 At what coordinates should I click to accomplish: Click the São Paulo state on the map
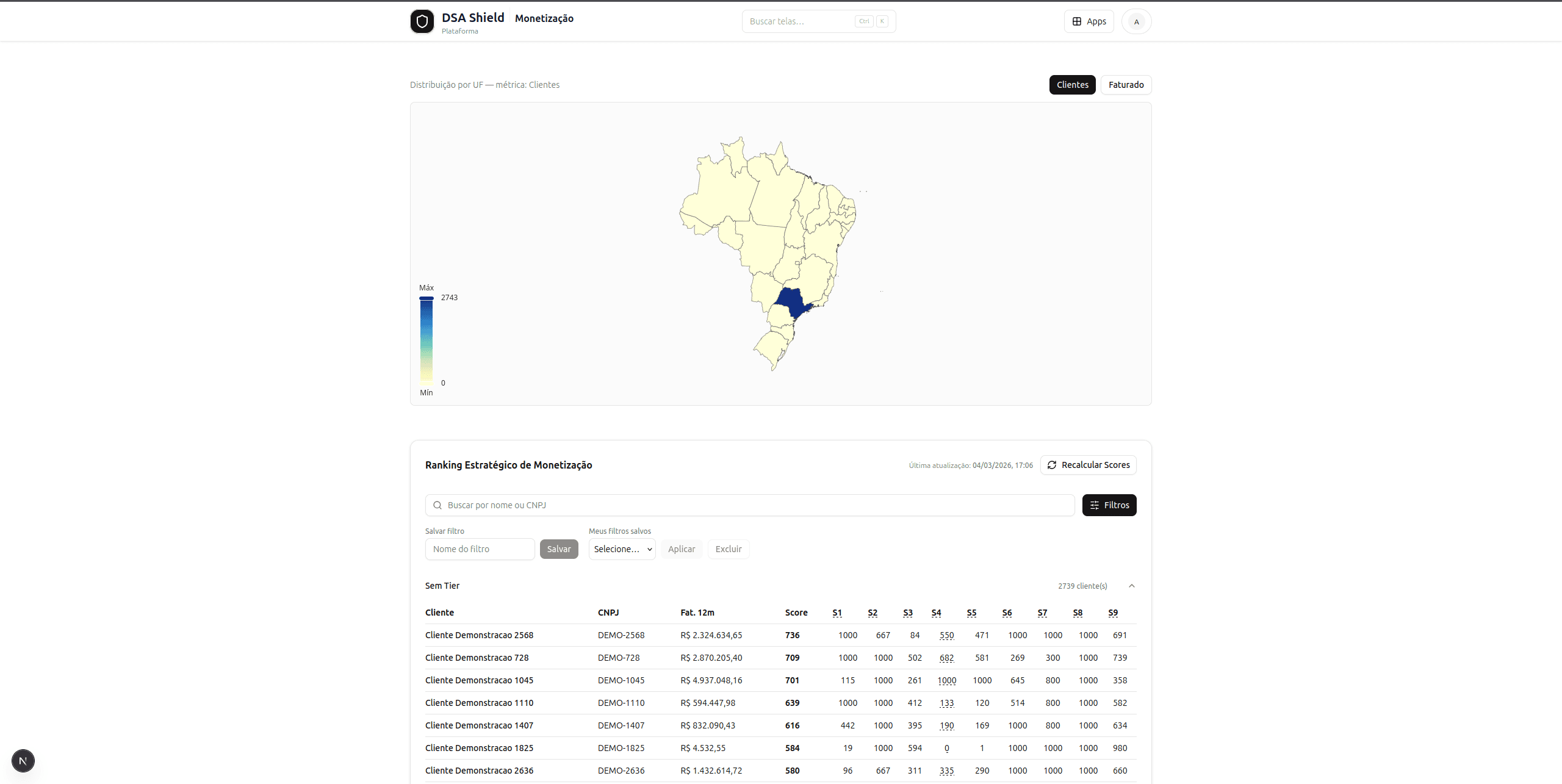point(792,301)
